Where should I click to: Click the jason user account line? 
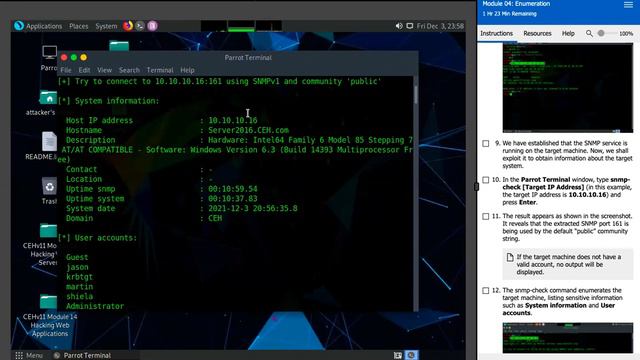[x=77, y=267]
